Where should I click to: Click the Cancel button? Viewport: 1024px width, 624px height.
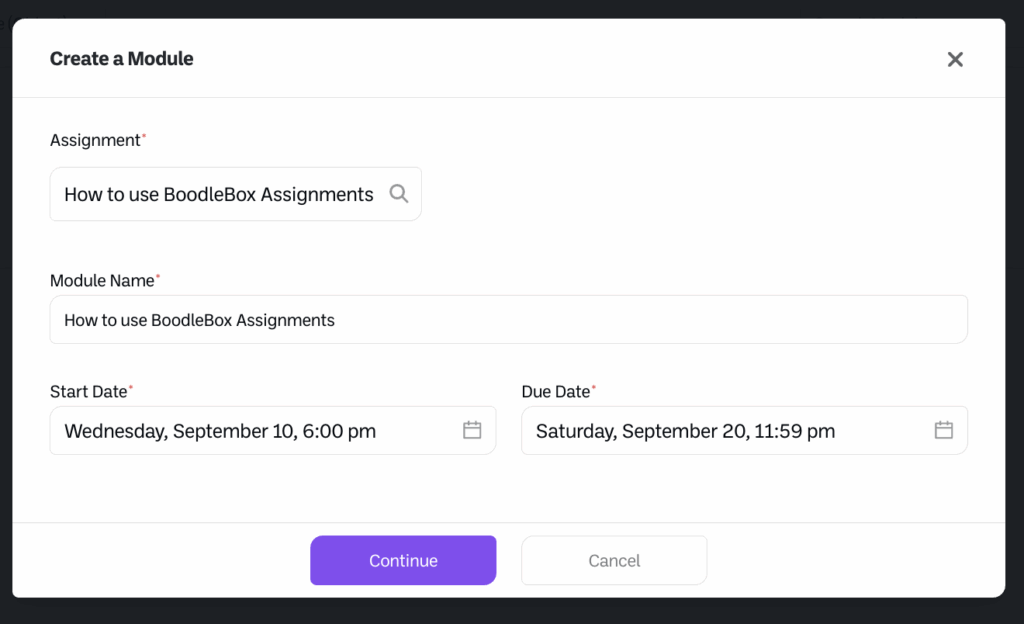coord(614,560)
